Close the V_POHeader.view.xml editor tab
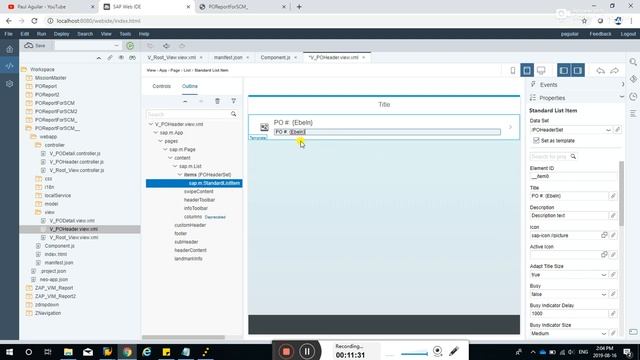The image size is (640, 360). click(x=363, y=58)
